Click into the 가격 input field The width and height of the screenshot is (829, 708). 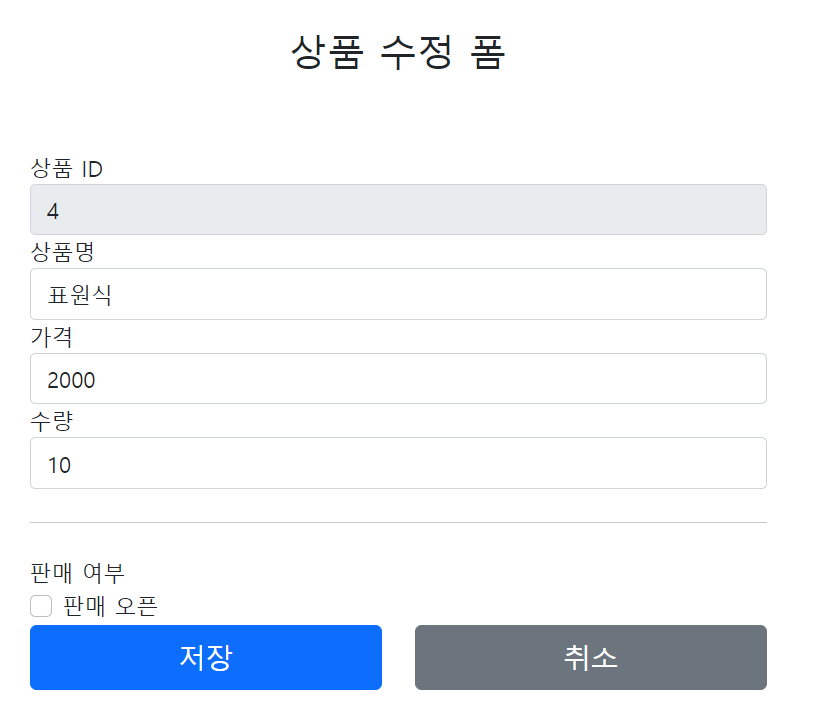click(398, 379)
